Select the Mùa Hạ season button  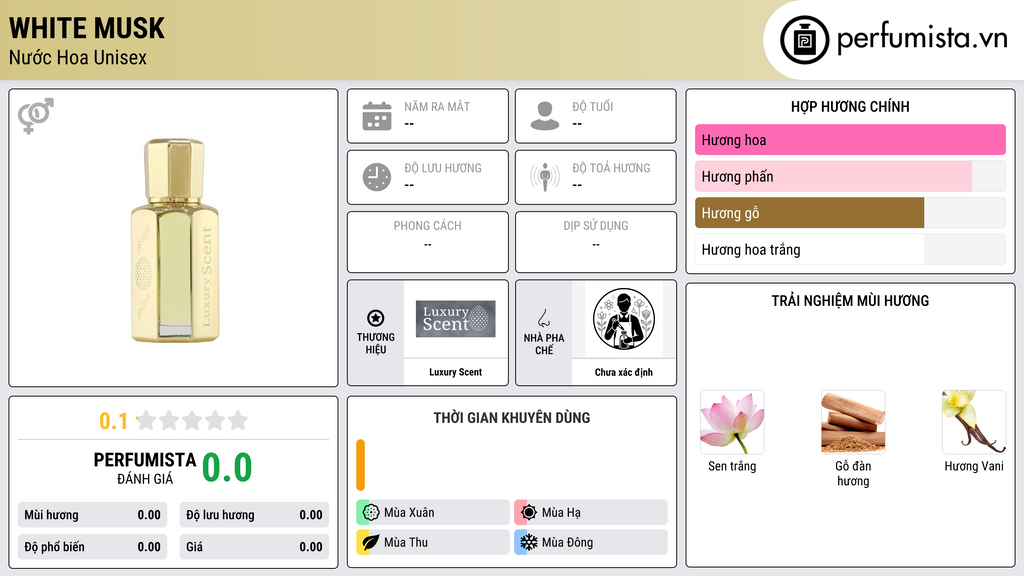point(591,513)
